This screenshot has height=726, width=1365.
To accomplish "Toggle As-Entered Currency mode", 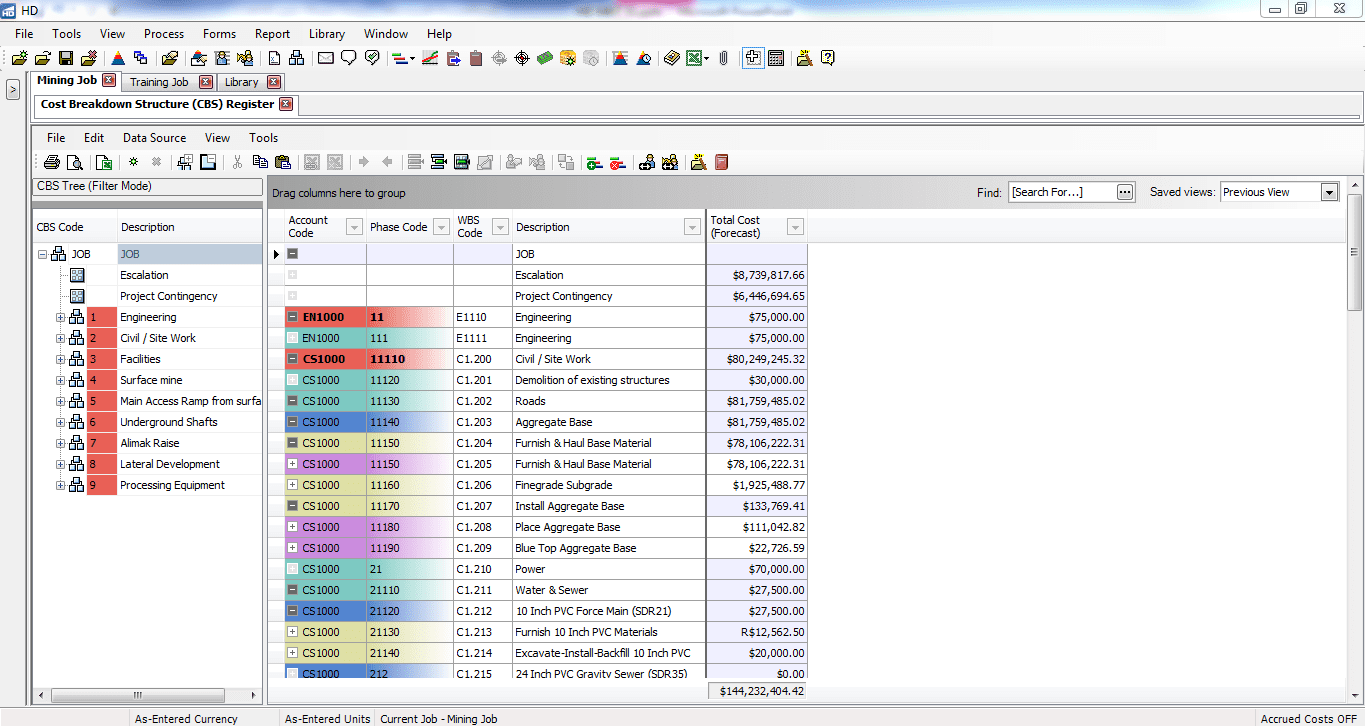I will (186, 718).
